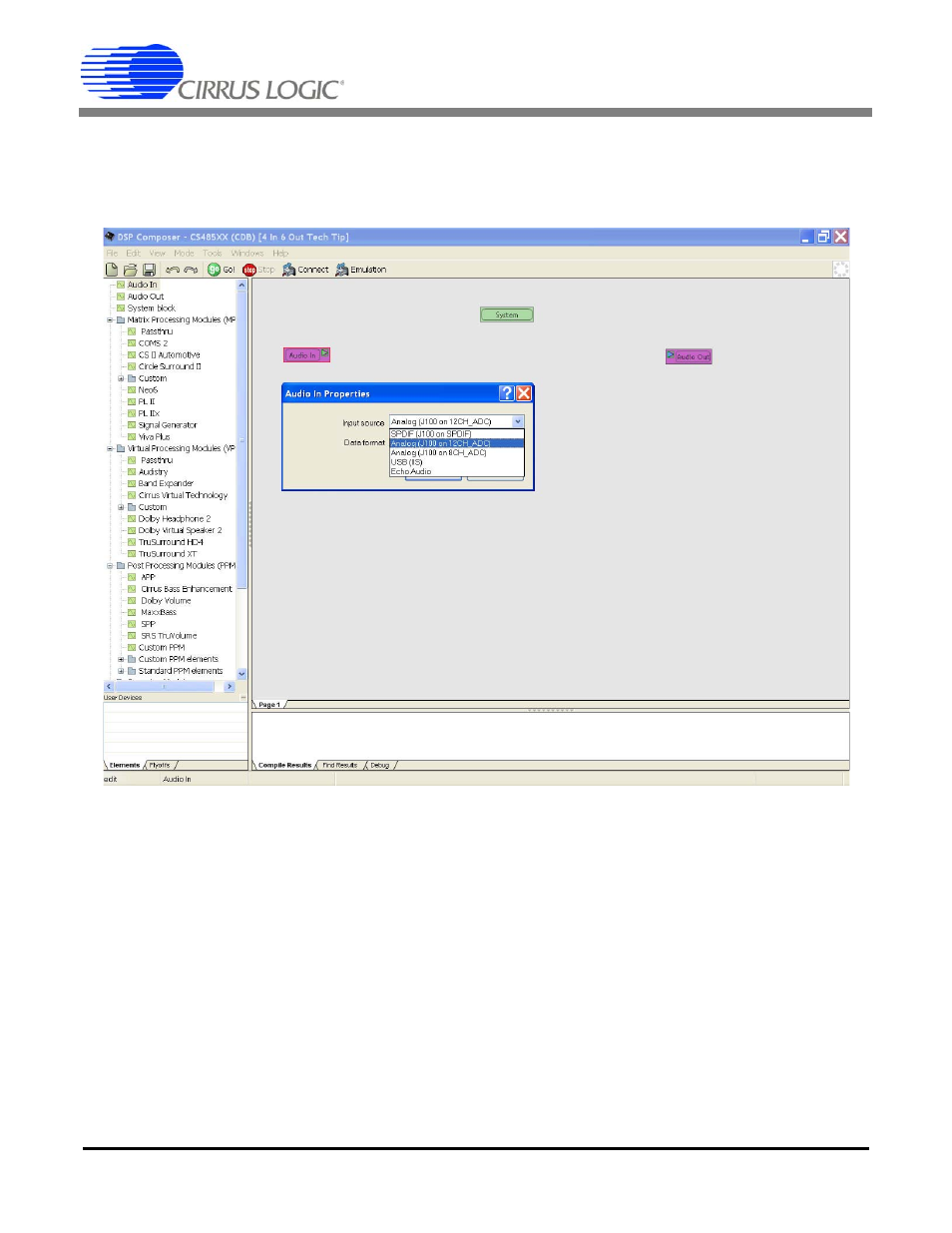
Task: Collapse Post Processing Modules tree node
Action: [x=110, y=566]
